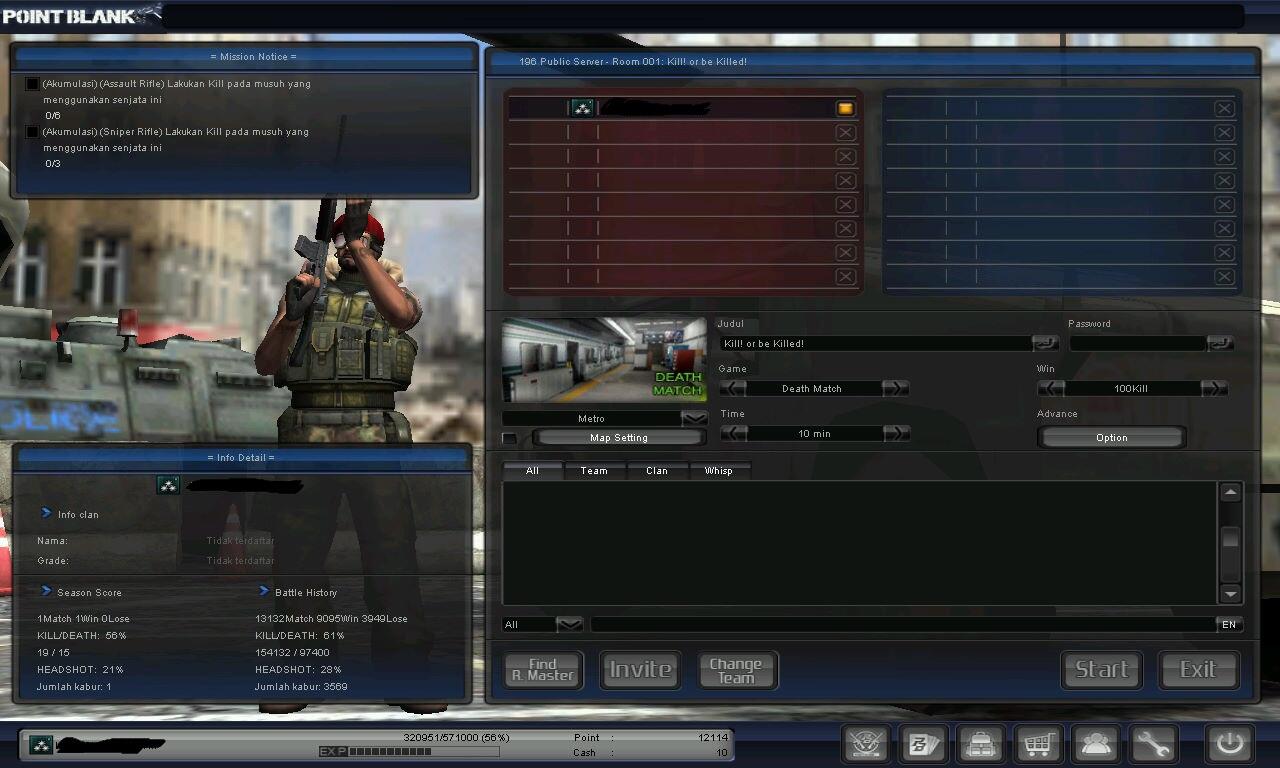Focus the Password input field

[x=1138, y=343]
